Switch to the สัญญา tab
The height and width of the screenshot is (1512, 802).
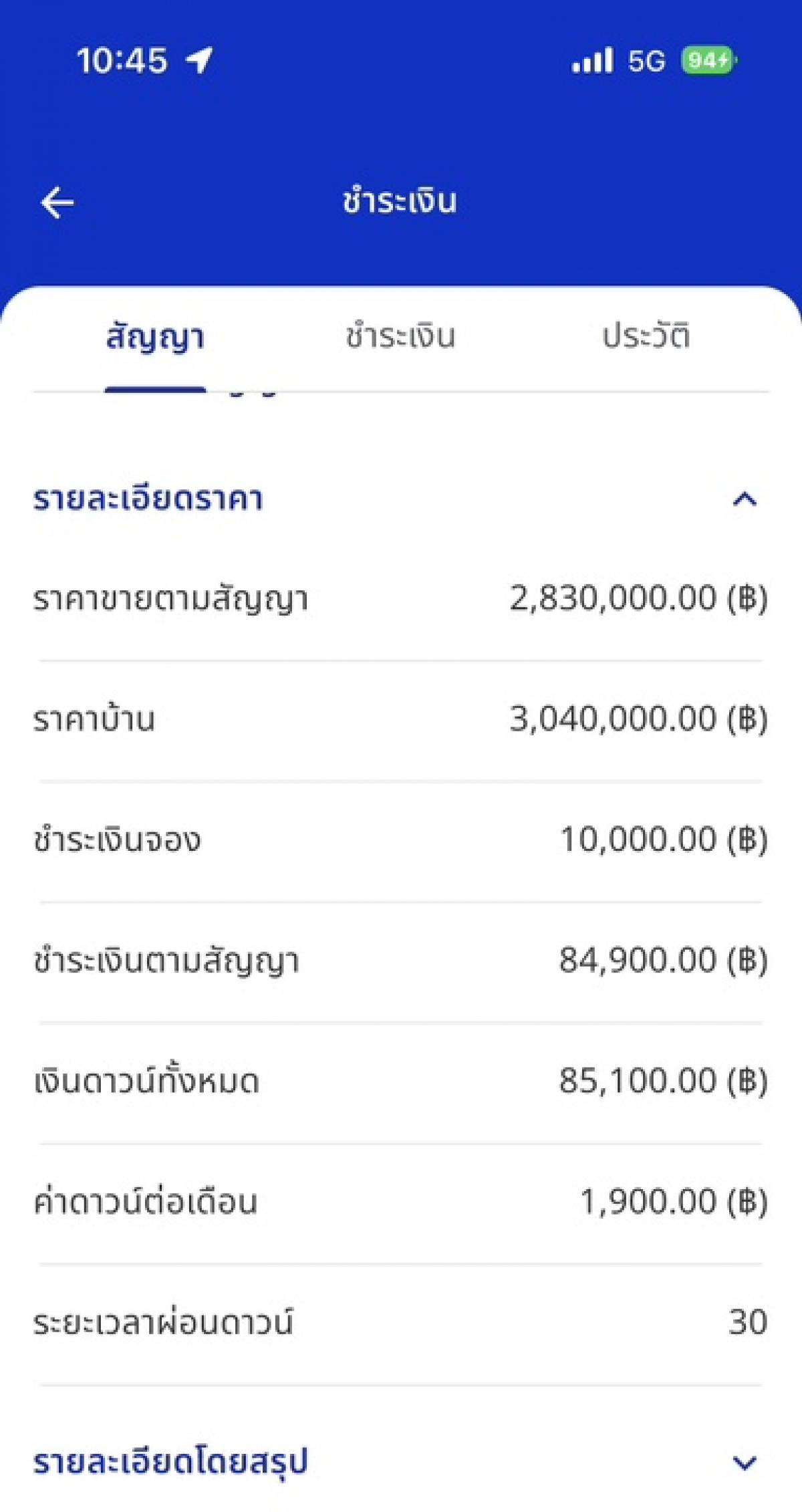tap(155, 338)
